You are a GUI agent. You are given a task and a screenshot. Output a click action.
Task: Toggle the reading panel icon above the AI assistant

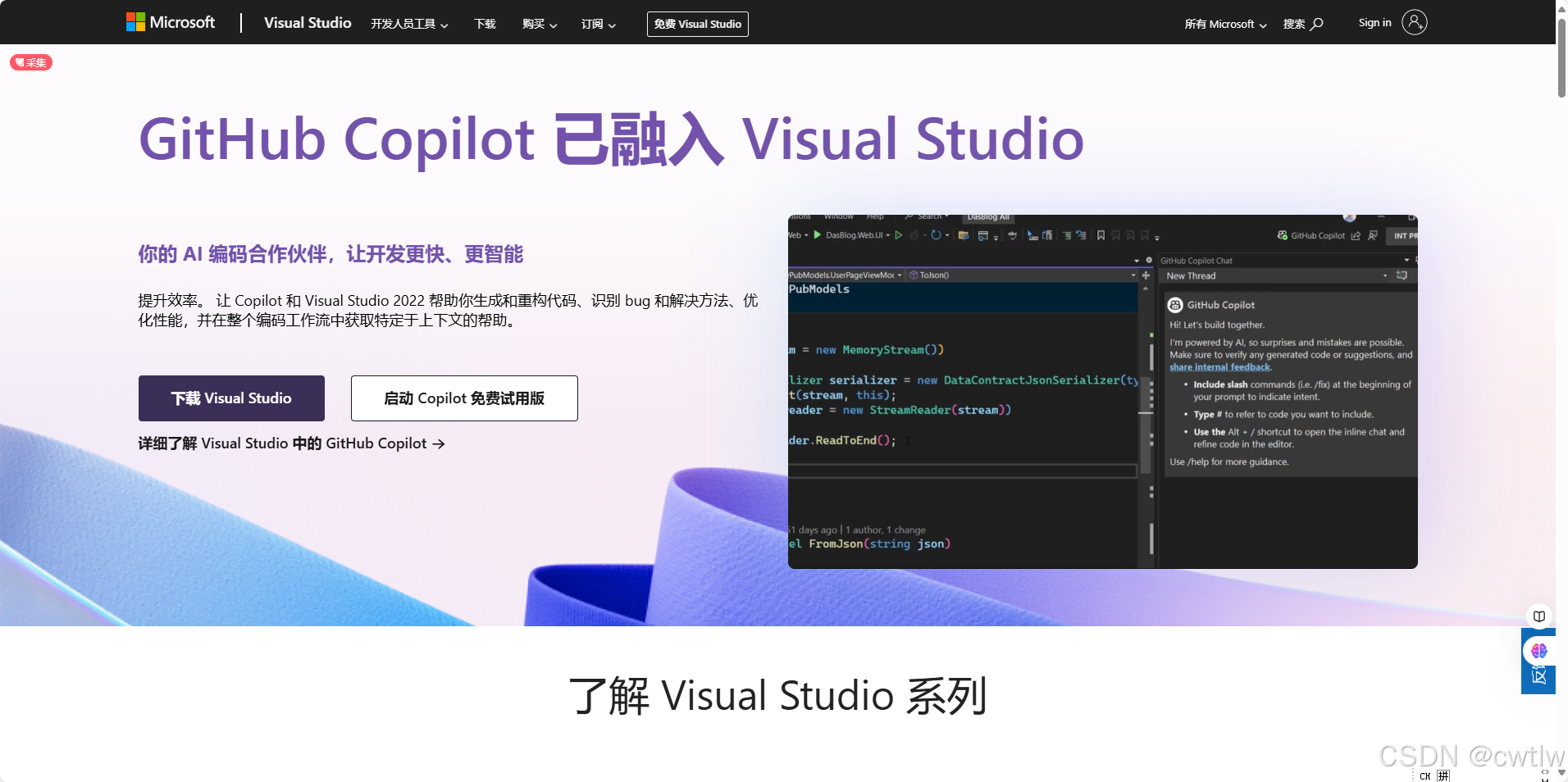[x=1539, y=616]
